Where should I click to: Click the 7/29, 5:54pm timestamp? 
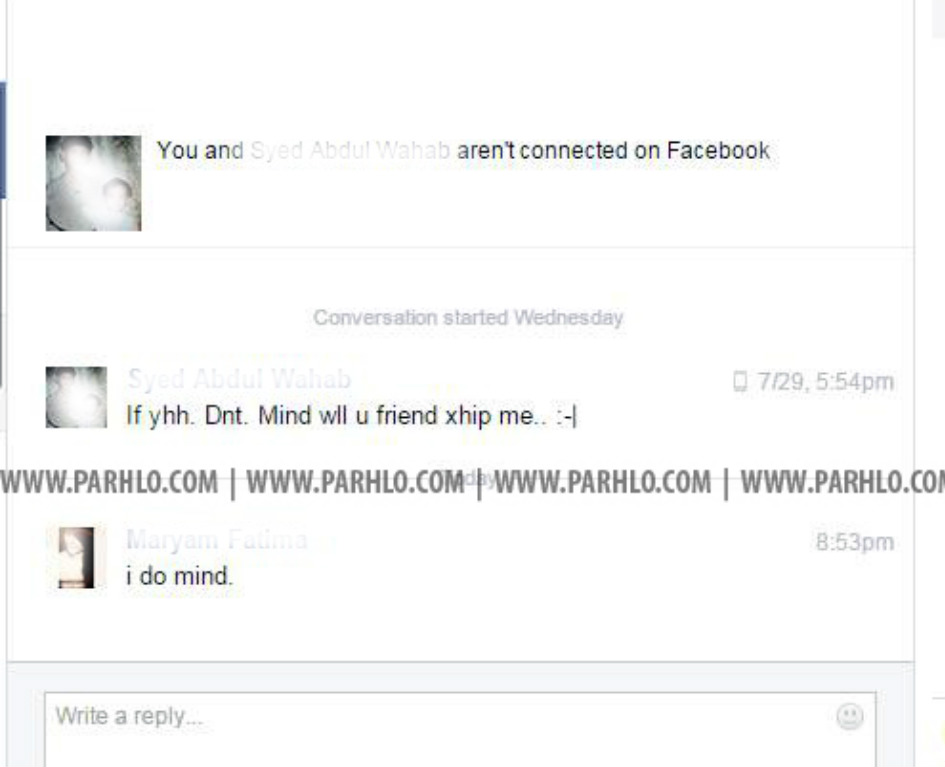(x=826, y=381)
